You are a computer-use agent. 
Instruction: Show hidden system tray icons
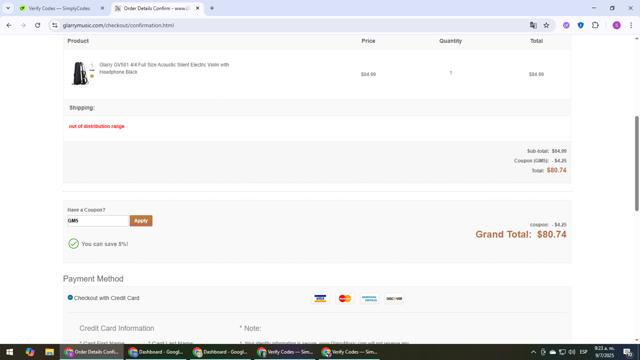click(533, 352)
